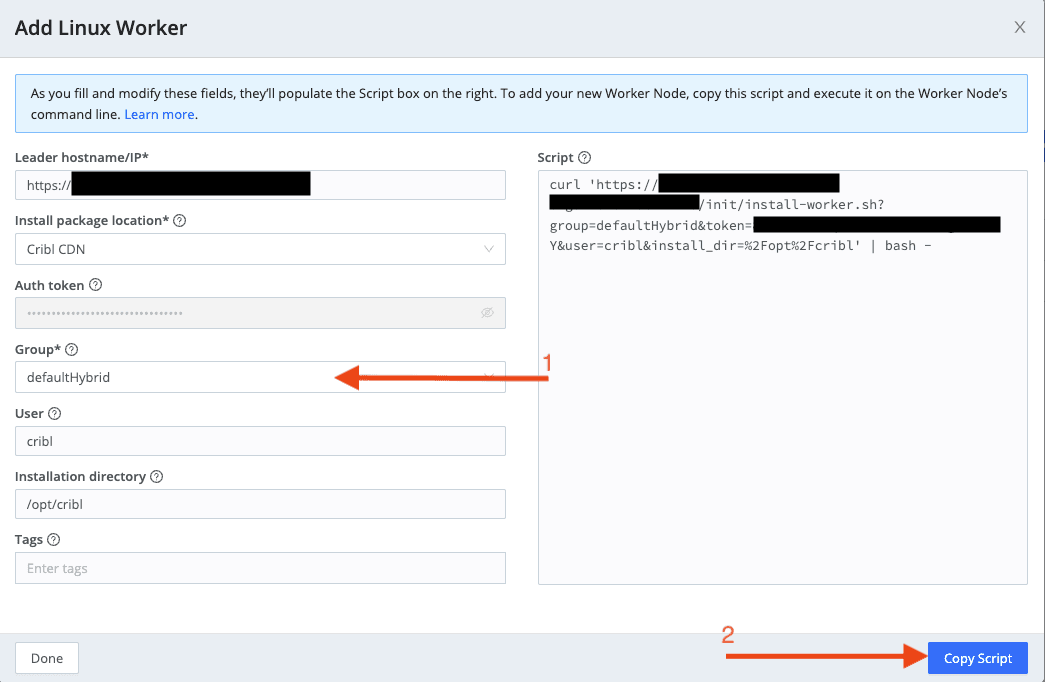This screenshot has height=682, width=1045.
Task: Toggle Auth token visibility eye icon
Action: pos(487,313)
